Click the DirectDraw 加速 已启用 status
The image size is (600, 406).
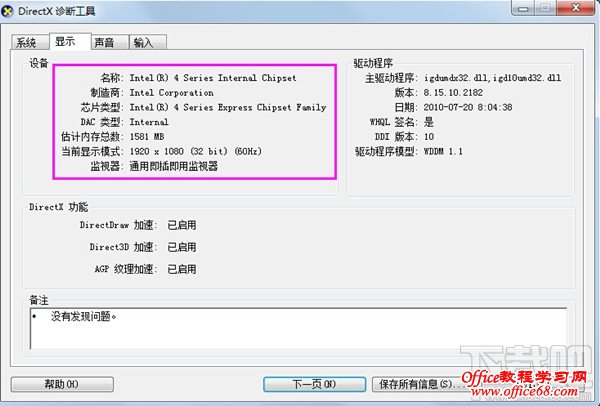(182, 225)
